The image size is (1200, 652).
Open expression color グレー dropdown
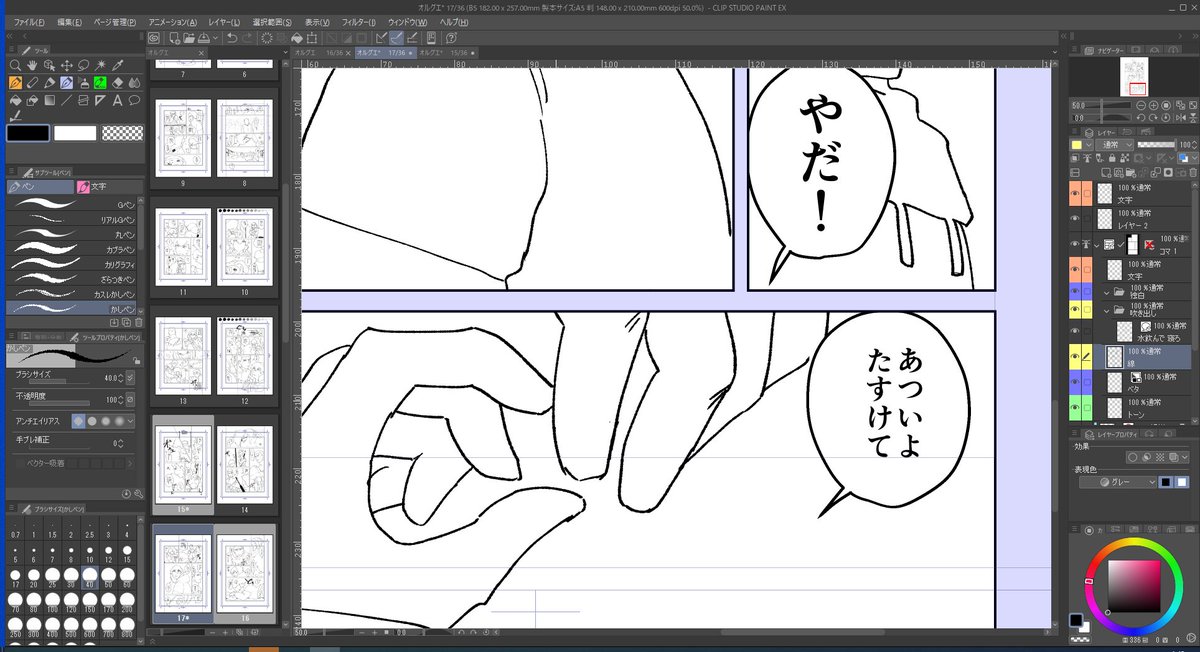tap(1115, 482)
